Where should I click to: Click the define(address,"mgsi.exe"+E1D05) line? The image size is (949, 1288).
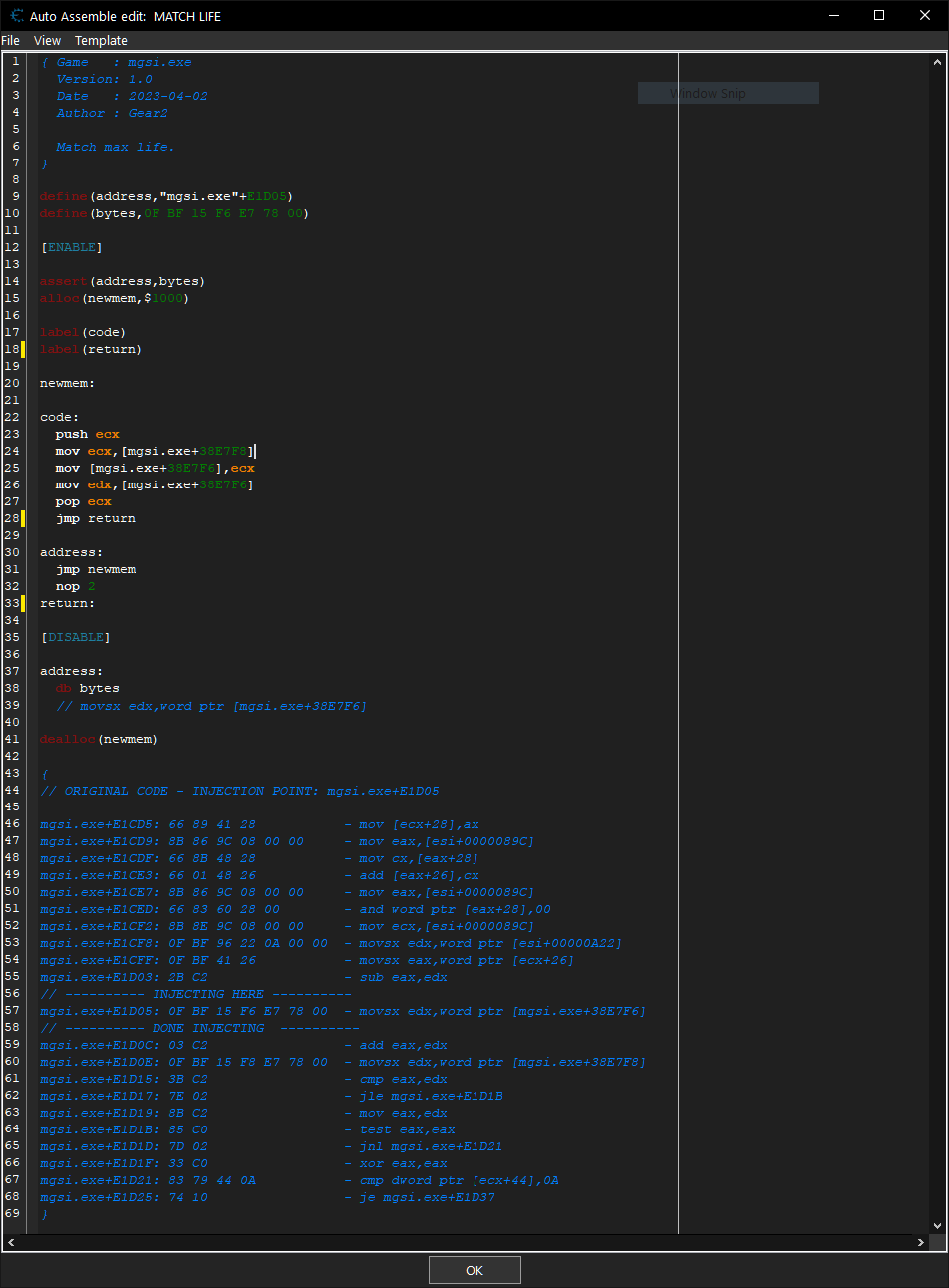pos(166,196)
